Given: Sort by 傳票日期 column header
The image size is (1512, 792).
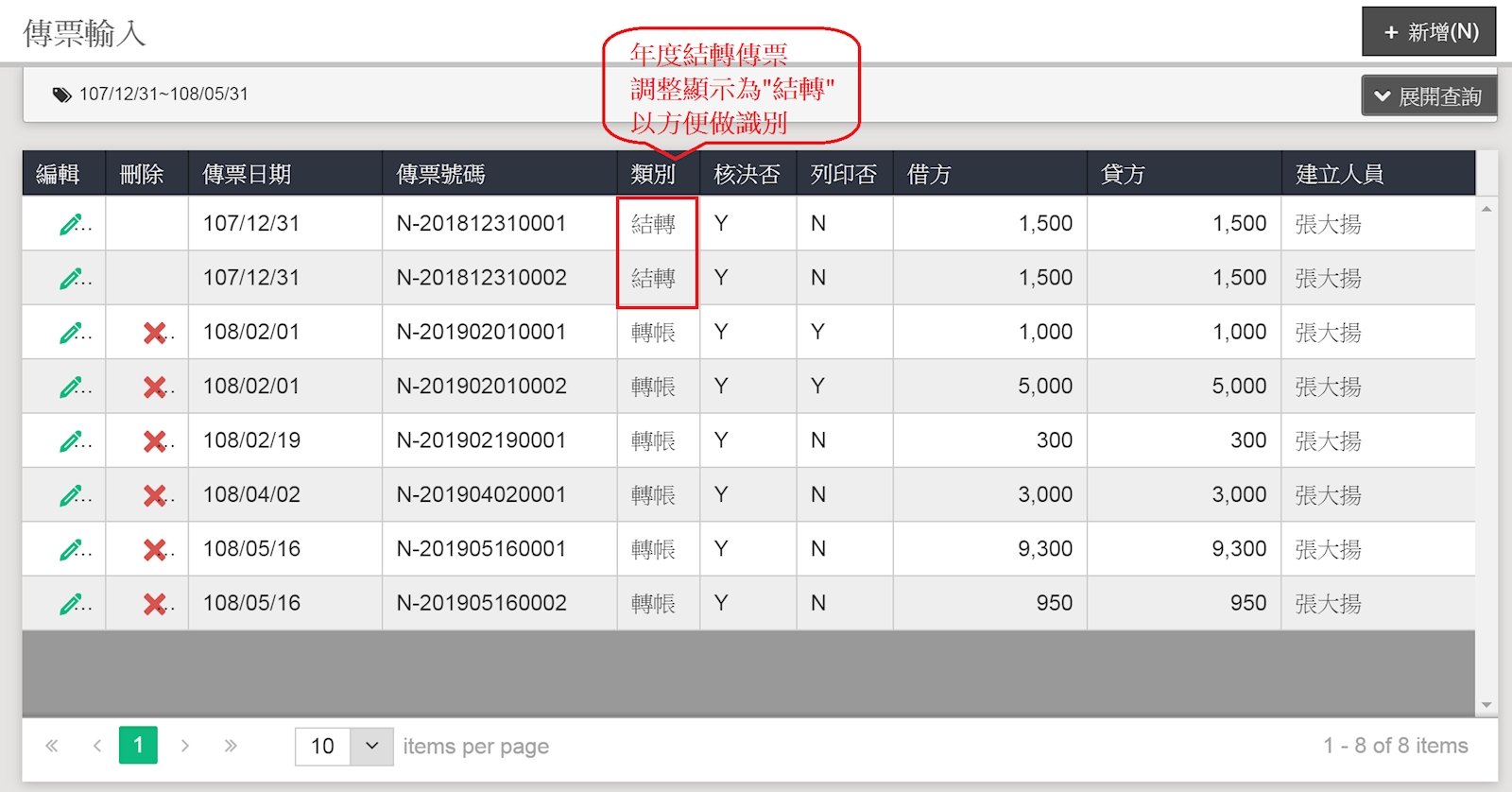Looking at the screenshot, I should tap(247, 175).
